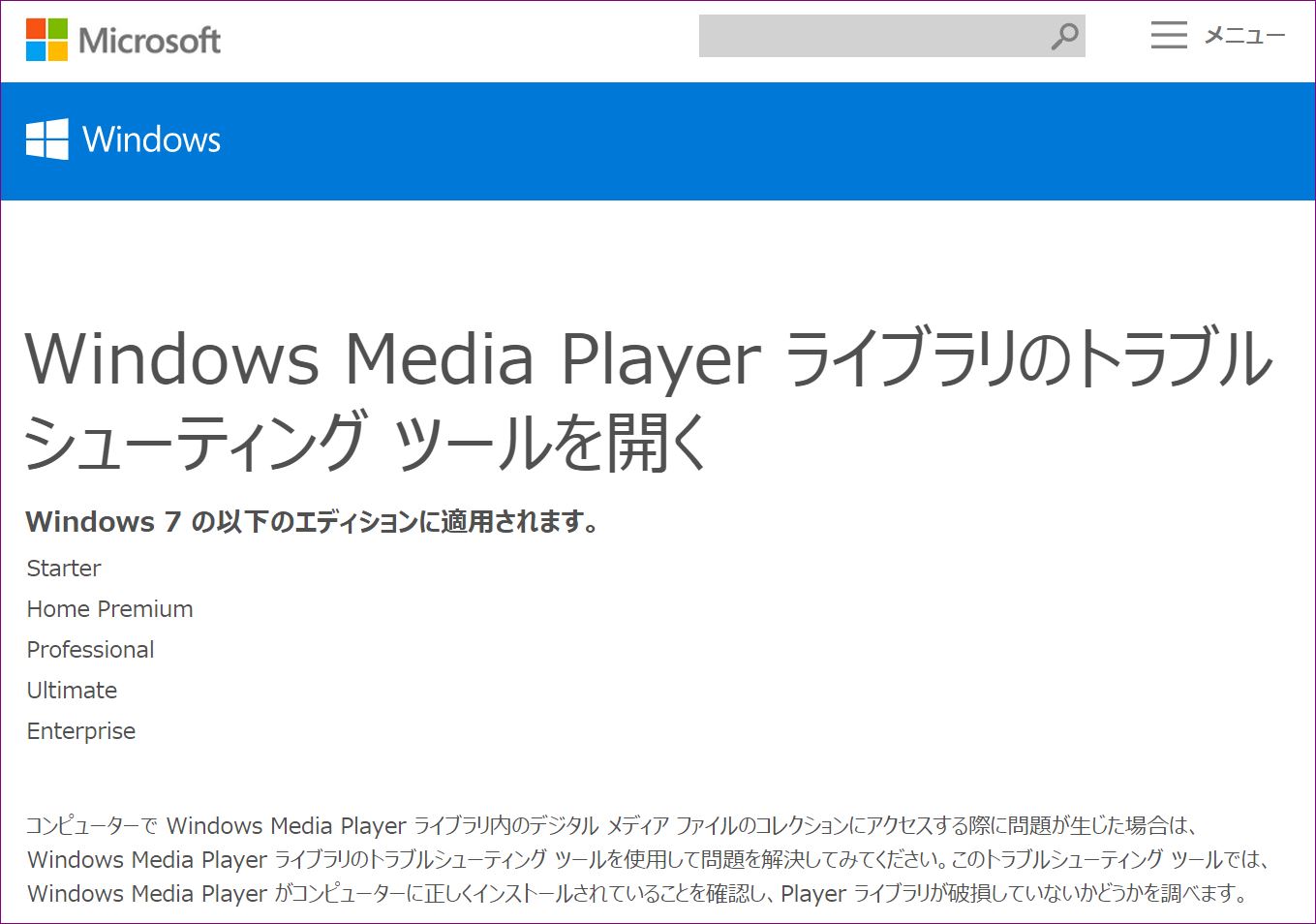Select the Home Premium edition text
1316x924 pixels.
(109, 609)
